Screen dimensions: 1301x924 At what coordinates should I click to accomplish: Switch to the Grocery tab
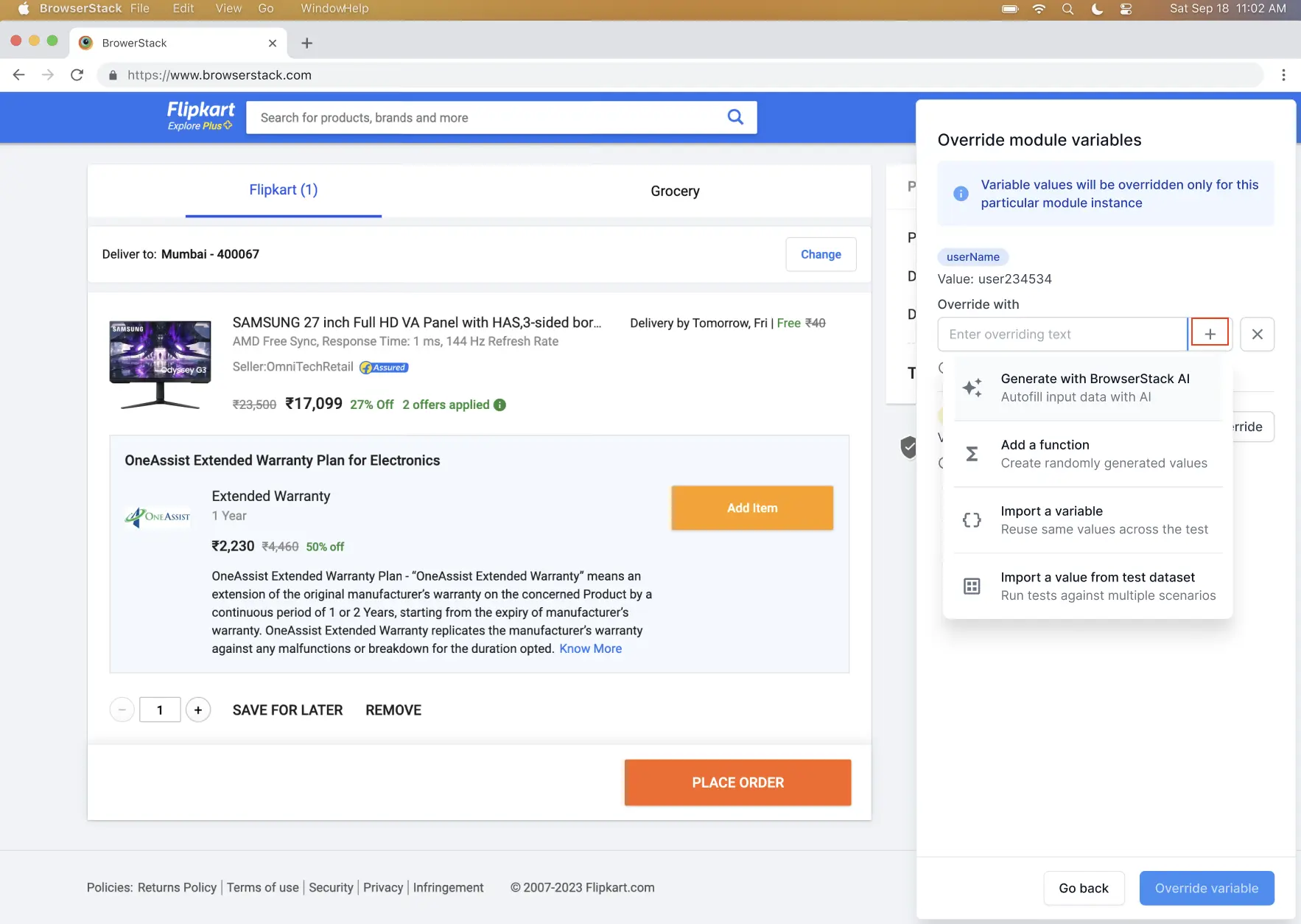click(675, 191)
